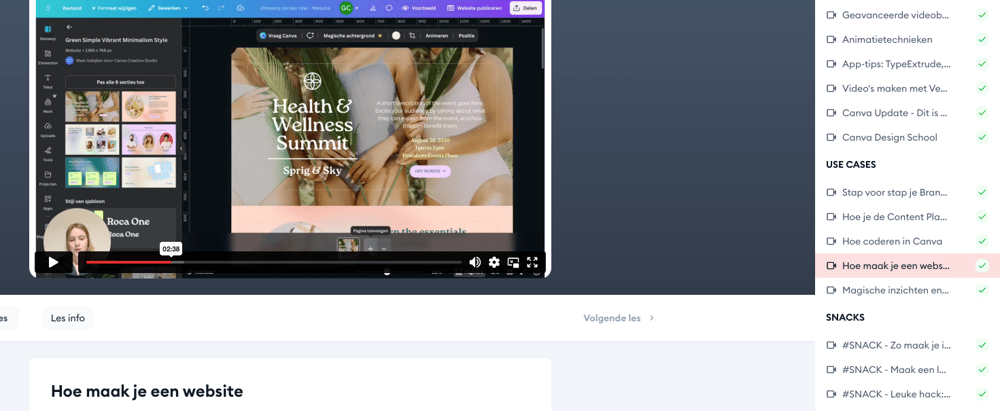Click the video icon beside #SNACK - Maak een l...
This screenshot has height=411, width=1000.
(x=831, y=370)
